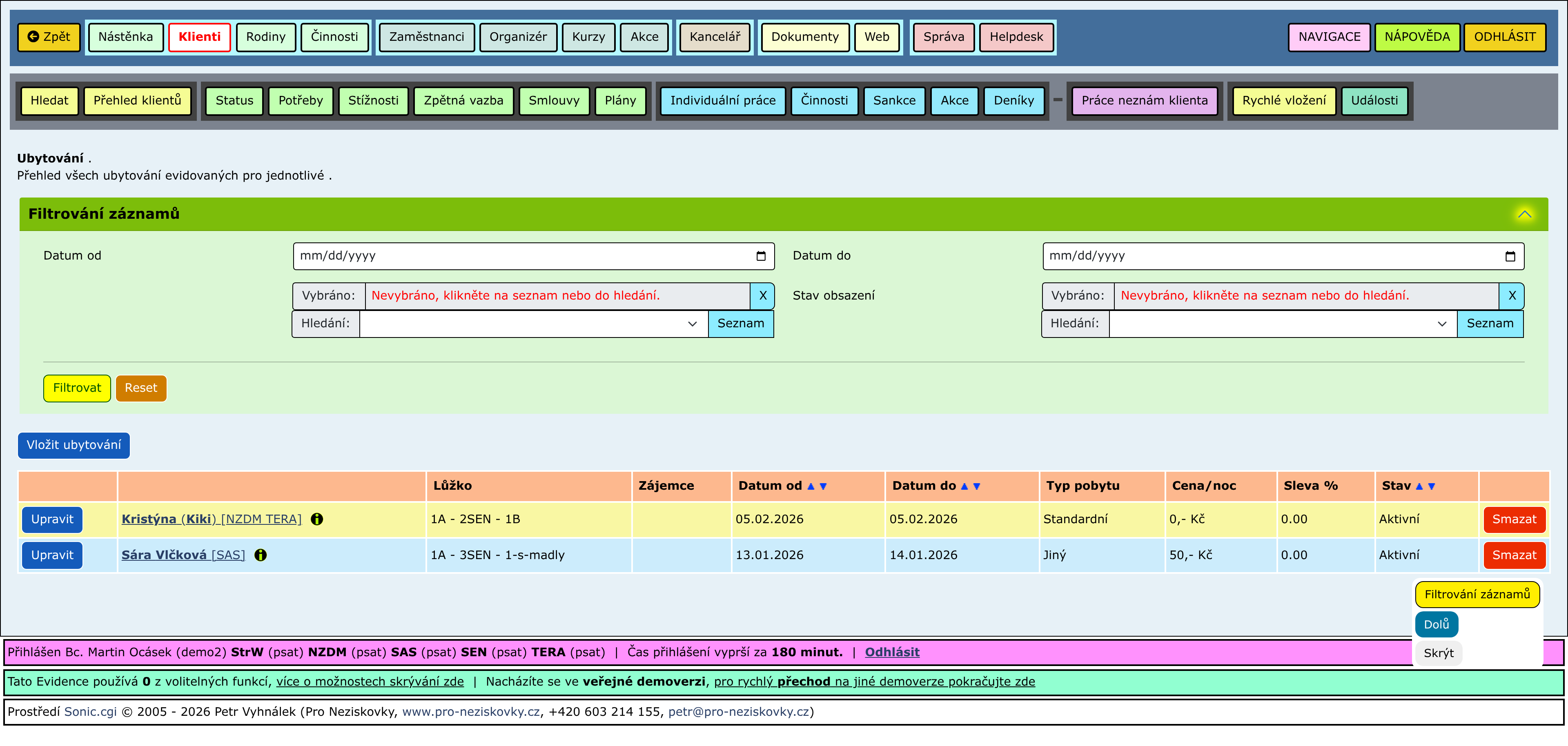
Task: Open calendar picker in Datum od field
Action: pos(761,256)
